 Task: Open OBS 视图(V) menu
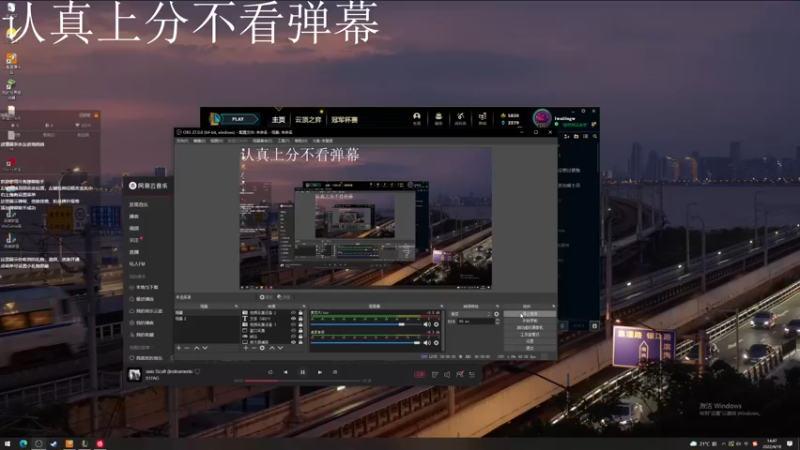[217, 141]
